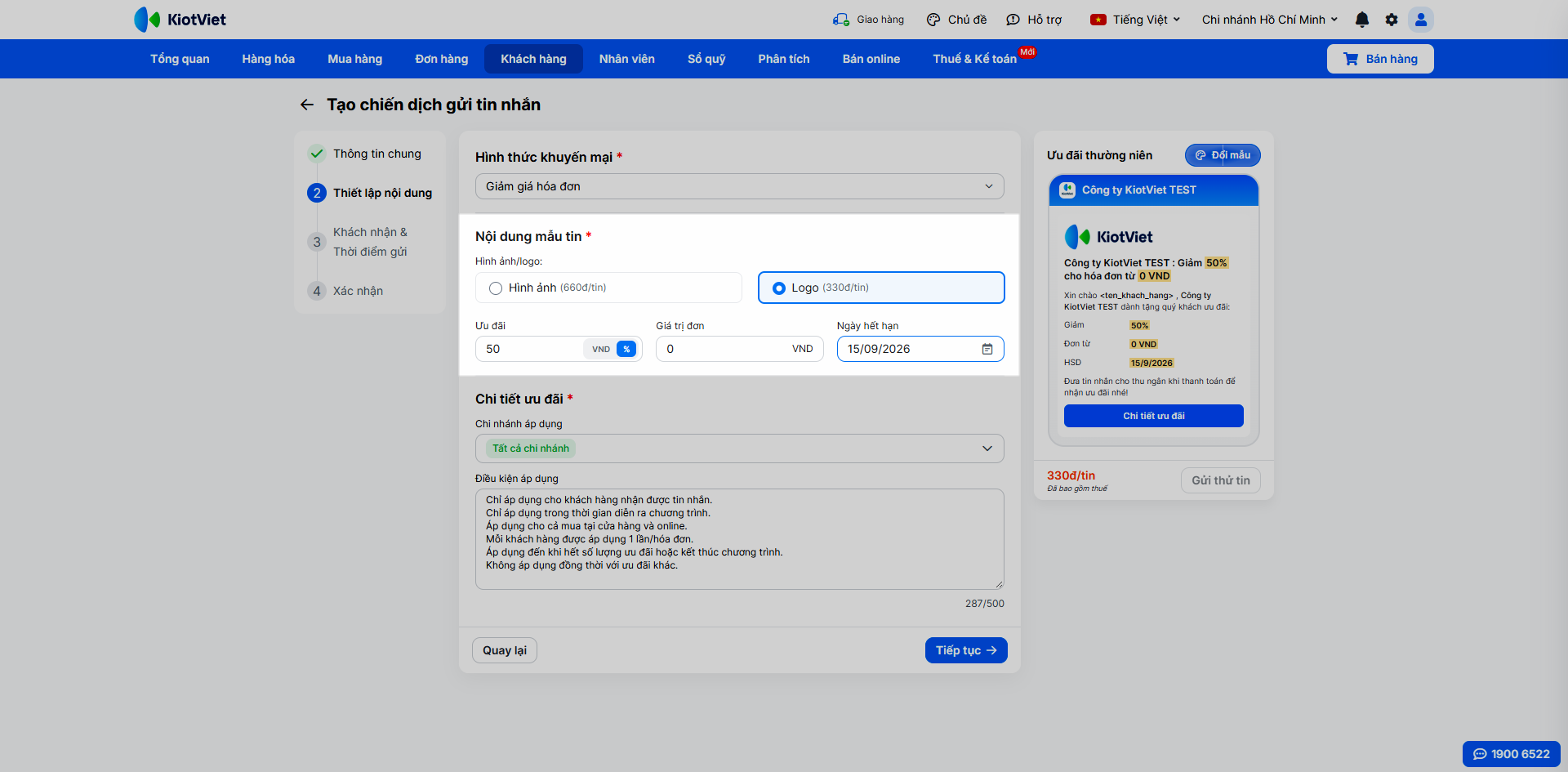This screenshot has width=1568, height=772.
Task: Click the Đổi mẫu template button
Action: (x=1223, y=155)
